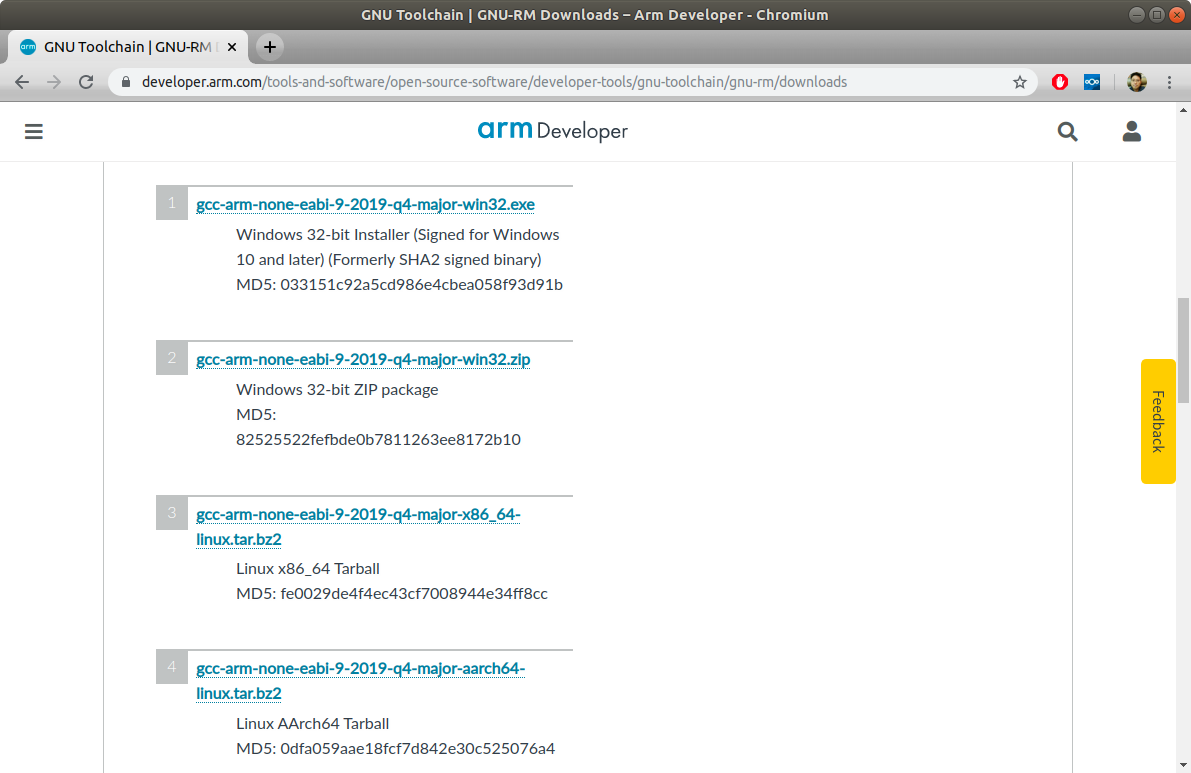This screenshot has height=773, width=1191.
Task: Download gcc-arm-none-eabi win32.exe installer
Action: click(365, 204)
